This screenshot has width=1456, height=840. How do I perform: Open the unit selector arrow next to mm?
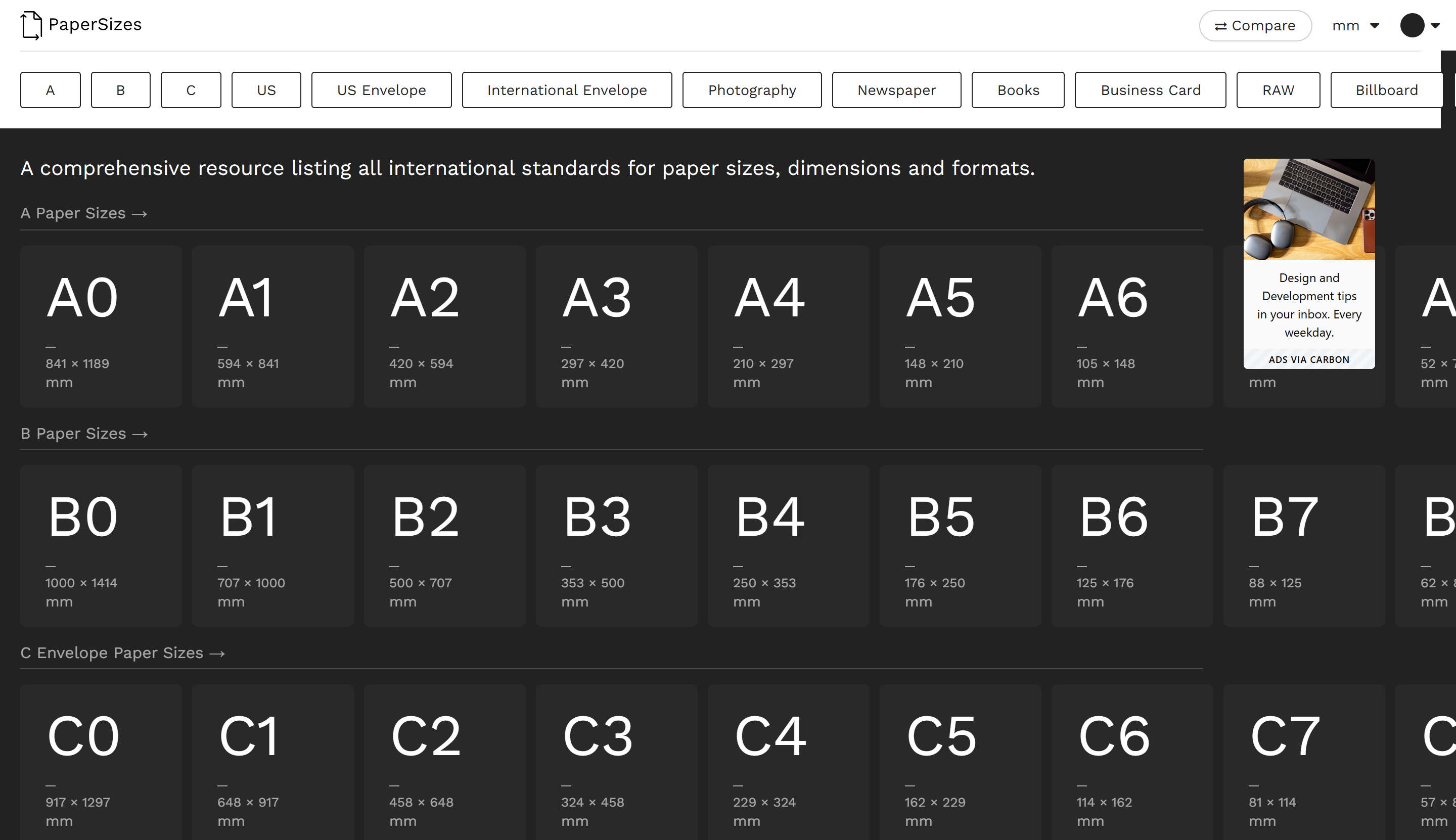[x=1375, y=25]
